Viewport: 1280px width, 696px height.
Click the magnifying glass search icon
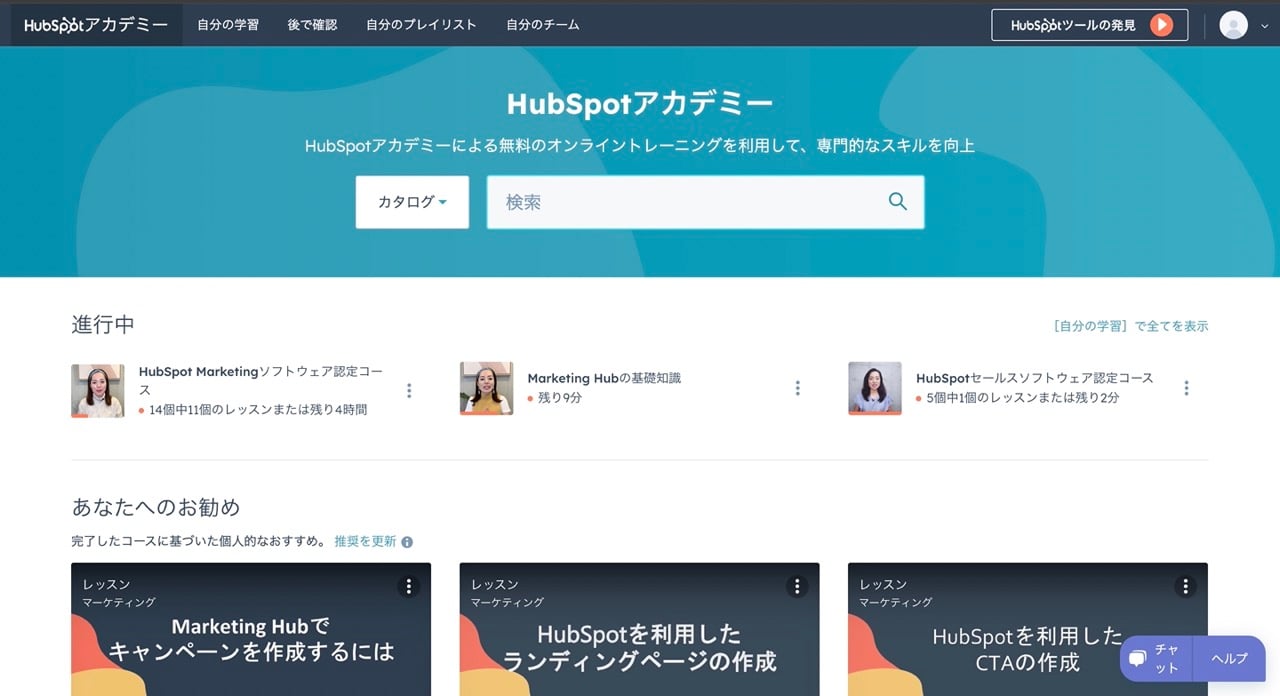coord(898,202)
